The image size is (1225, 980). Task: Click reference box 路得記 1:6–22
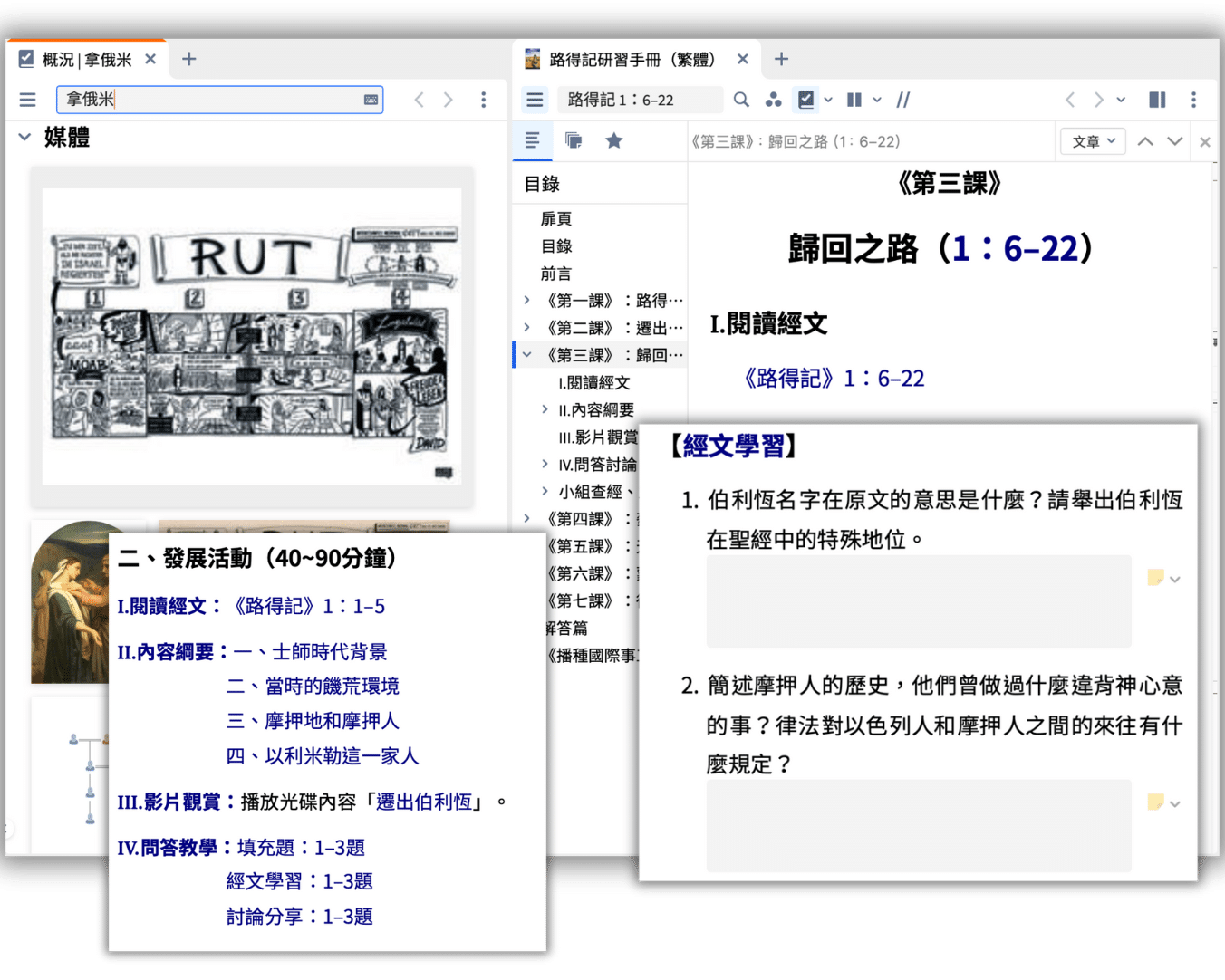(640, 100)
